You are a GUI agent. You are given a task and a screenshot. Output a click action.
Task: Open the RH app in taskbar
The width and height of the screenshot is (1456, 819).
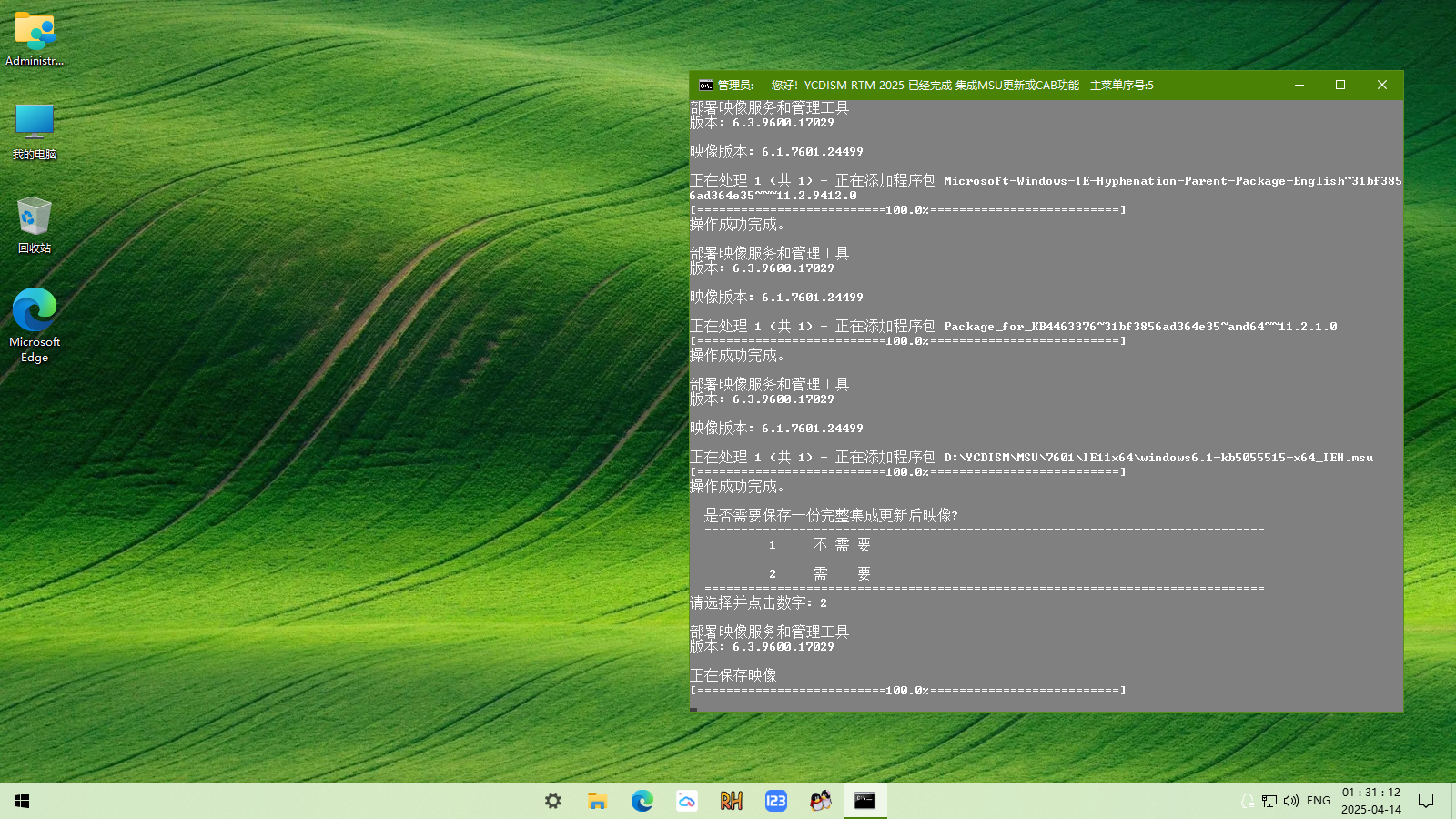click(x=732, y=801)
